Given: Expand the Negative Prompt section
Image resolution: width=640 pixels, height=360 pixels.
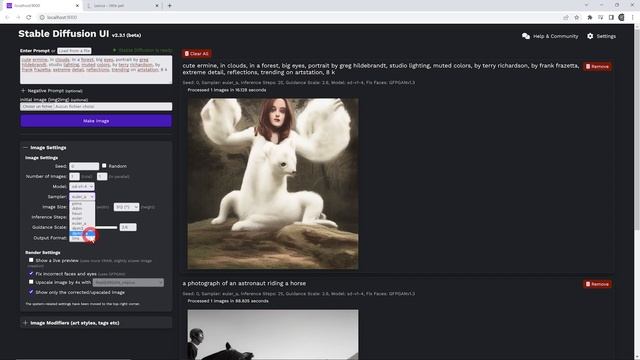Looking at the screenshot, I should click(52, 91).
